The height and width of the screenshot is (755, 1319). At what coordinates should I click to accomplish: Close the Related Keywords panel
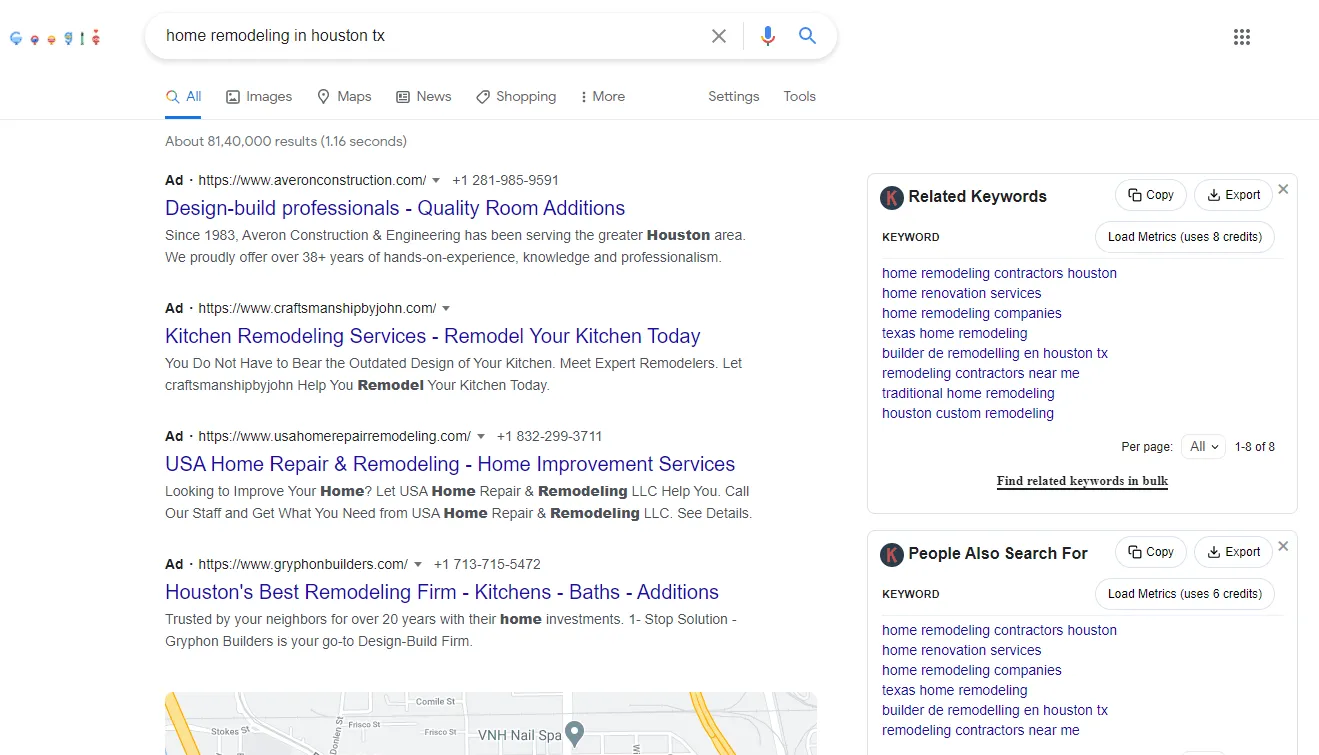click(x=1283, y=189)
